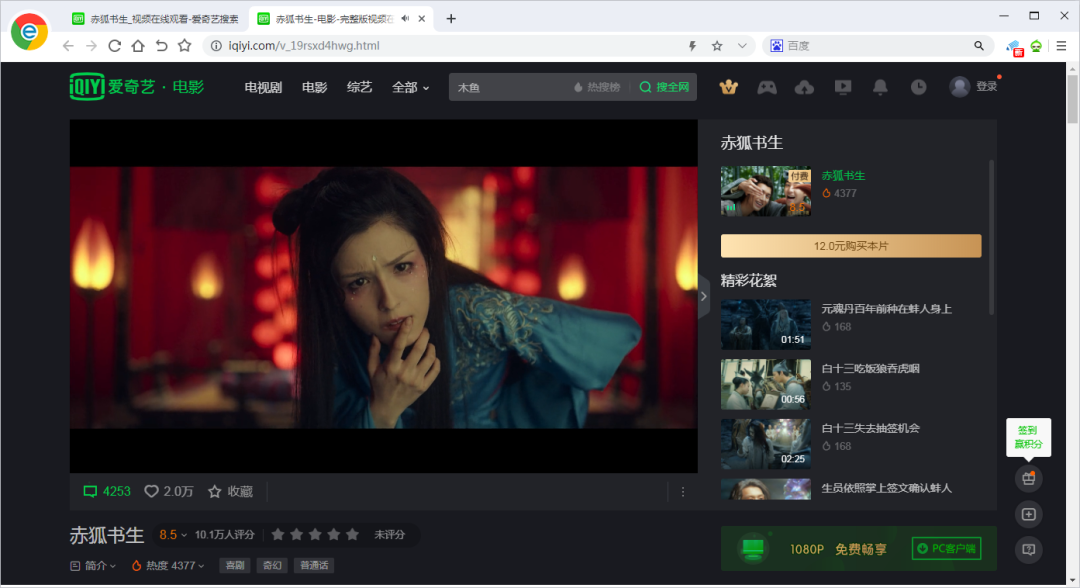
Task: Click the cloud upload icon
Action: click(804, 87)
